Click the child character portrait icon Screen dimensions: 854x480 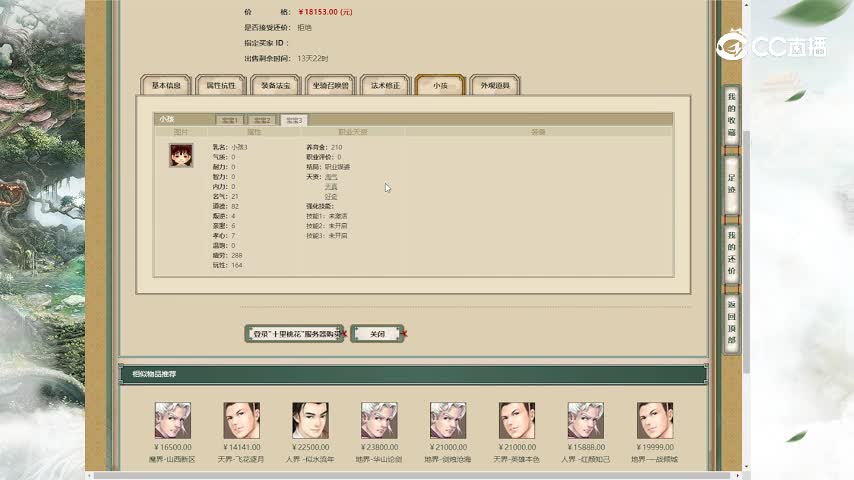tap(181, 155)
